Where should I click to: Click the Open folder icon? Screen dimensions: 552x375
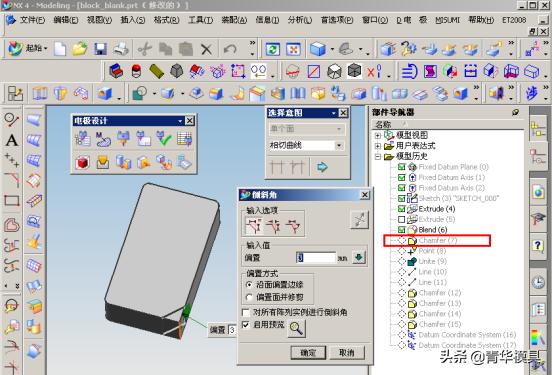tap(80, 49)
